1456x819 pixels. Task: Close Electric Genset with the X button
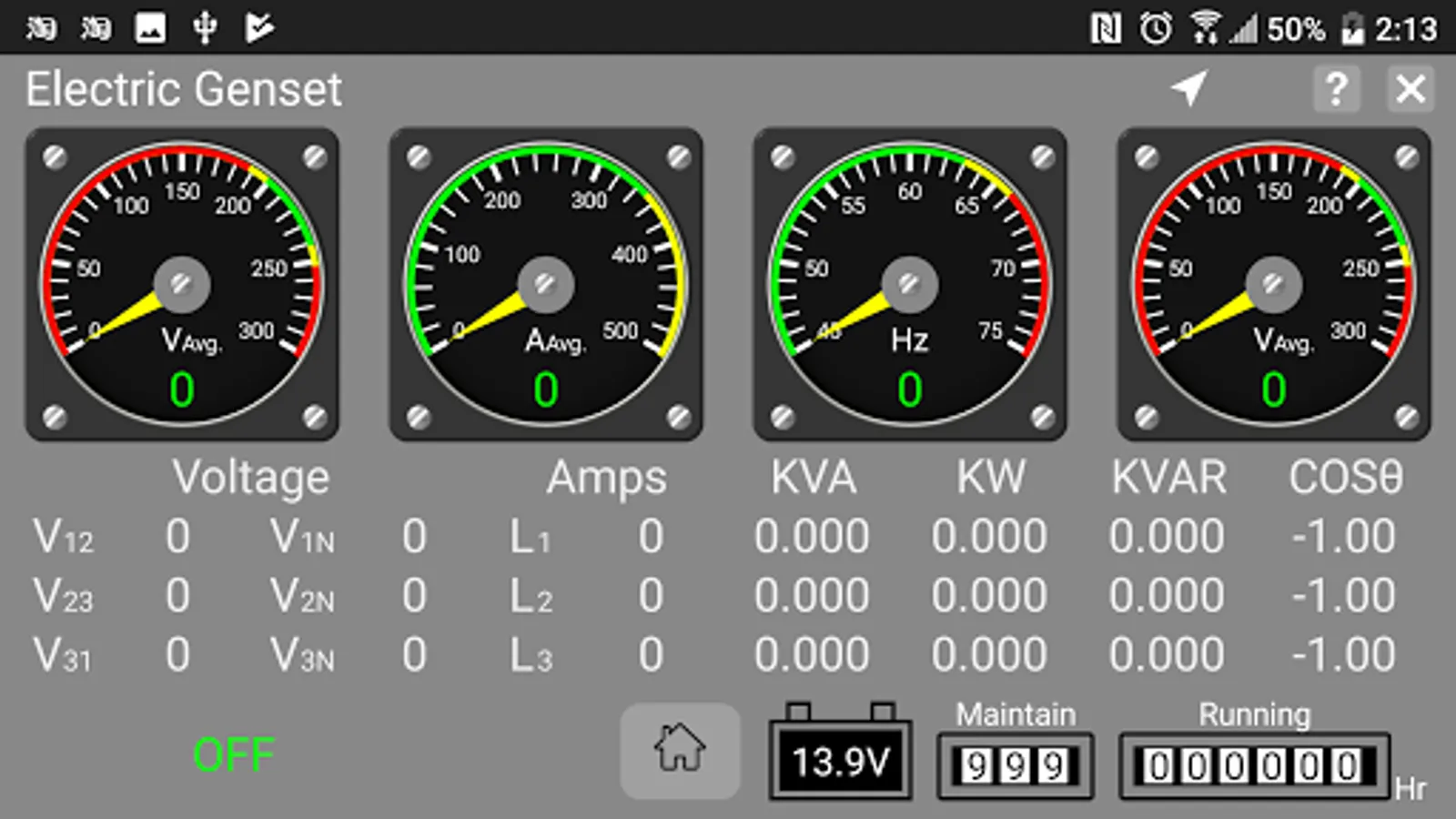pos(1410,89)
